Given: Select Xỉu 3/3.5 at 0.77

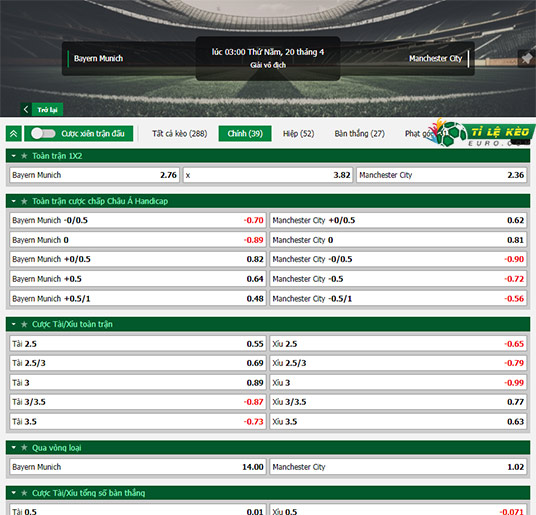Looking at the screenshot, I should [398, 402].
